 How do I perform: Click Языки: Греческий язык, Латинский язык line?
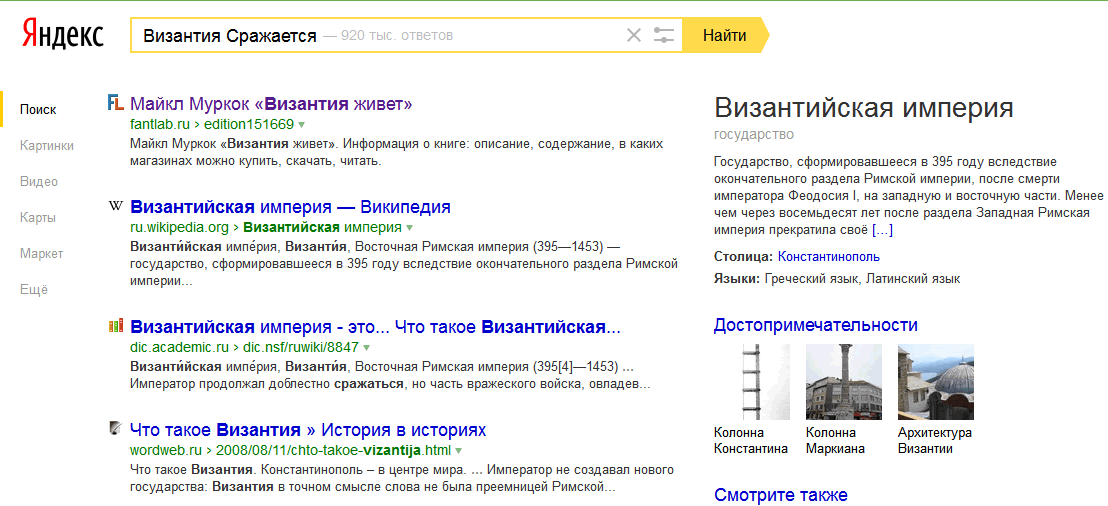(x=837, y=279)
